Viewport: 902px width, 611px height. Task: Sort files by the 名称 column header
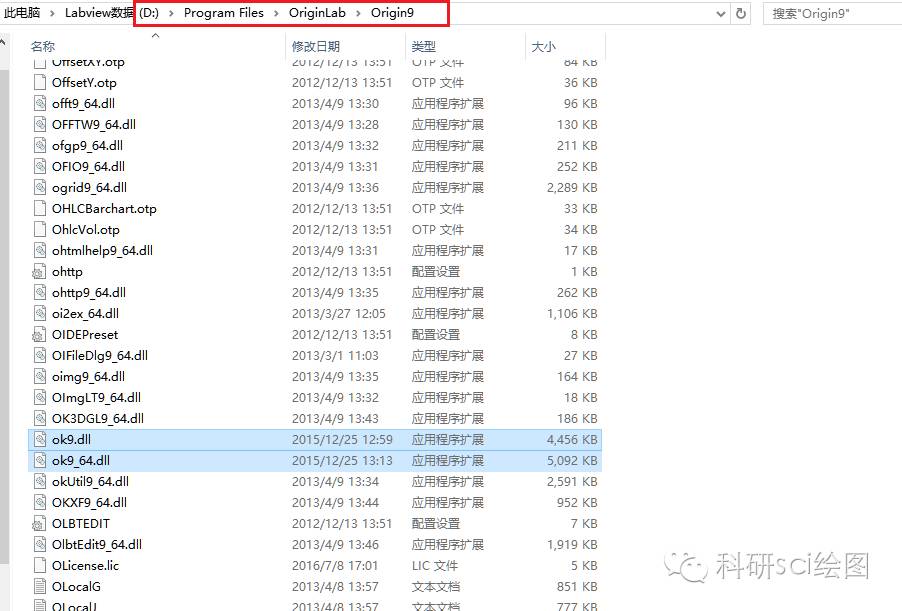pyautogui.click(x=43, y=47)
